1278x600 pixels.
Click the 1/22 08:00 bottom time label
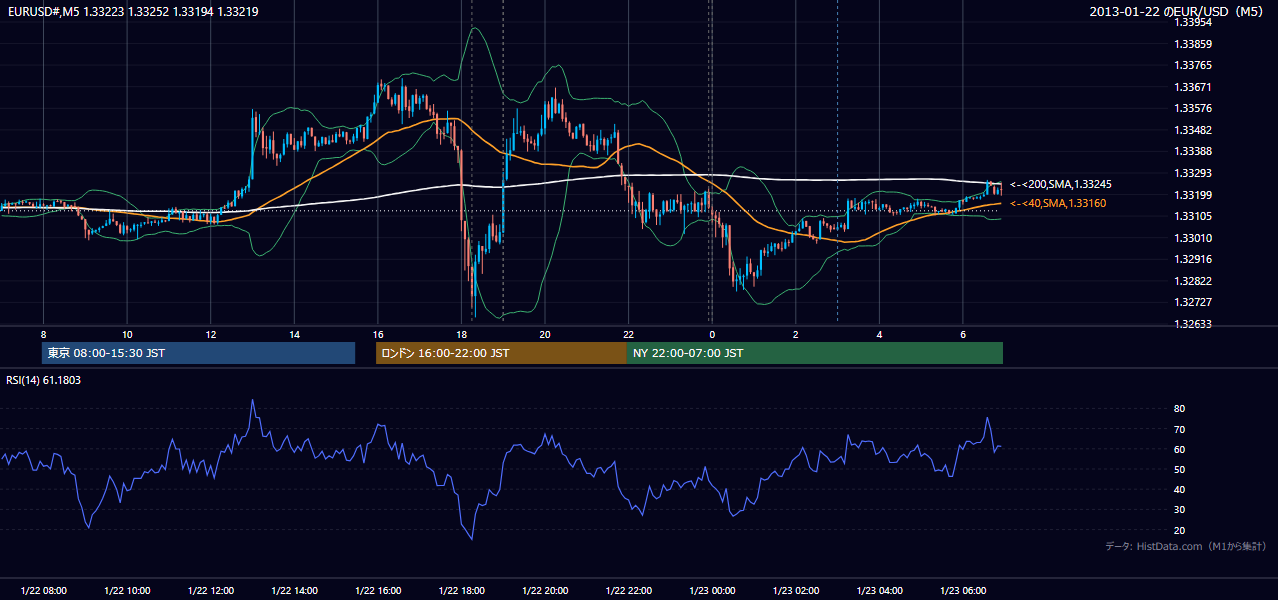[x=43, y=591]
